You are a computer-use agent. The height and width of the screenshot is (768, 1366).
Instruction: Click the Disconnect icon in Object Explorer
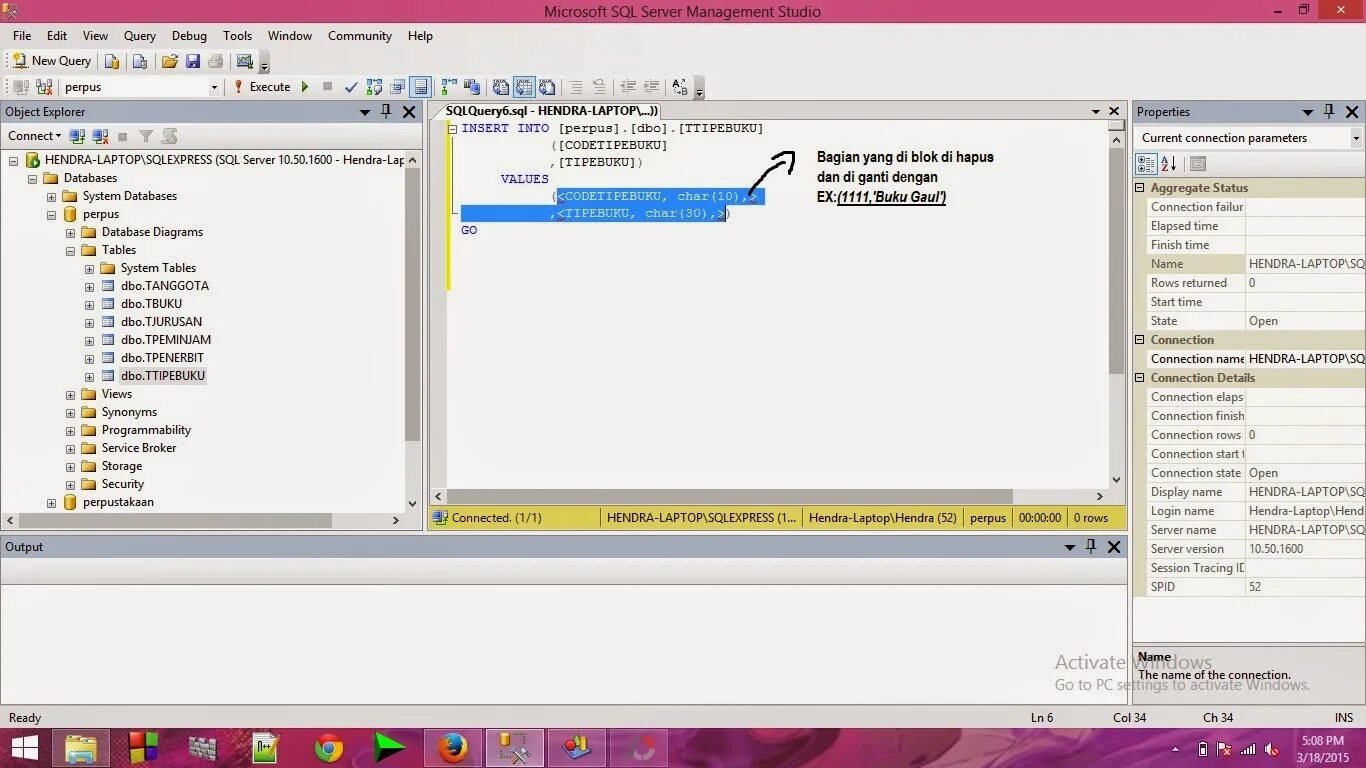(100, 136)
